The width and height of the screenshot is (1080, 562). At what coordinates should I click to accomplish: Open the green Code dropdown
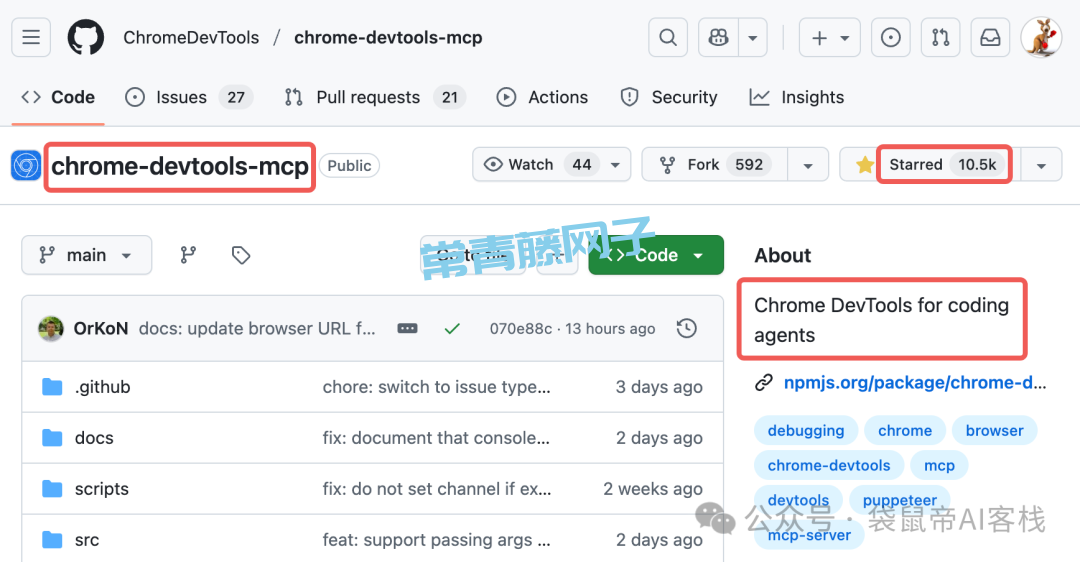pos(656,255)
